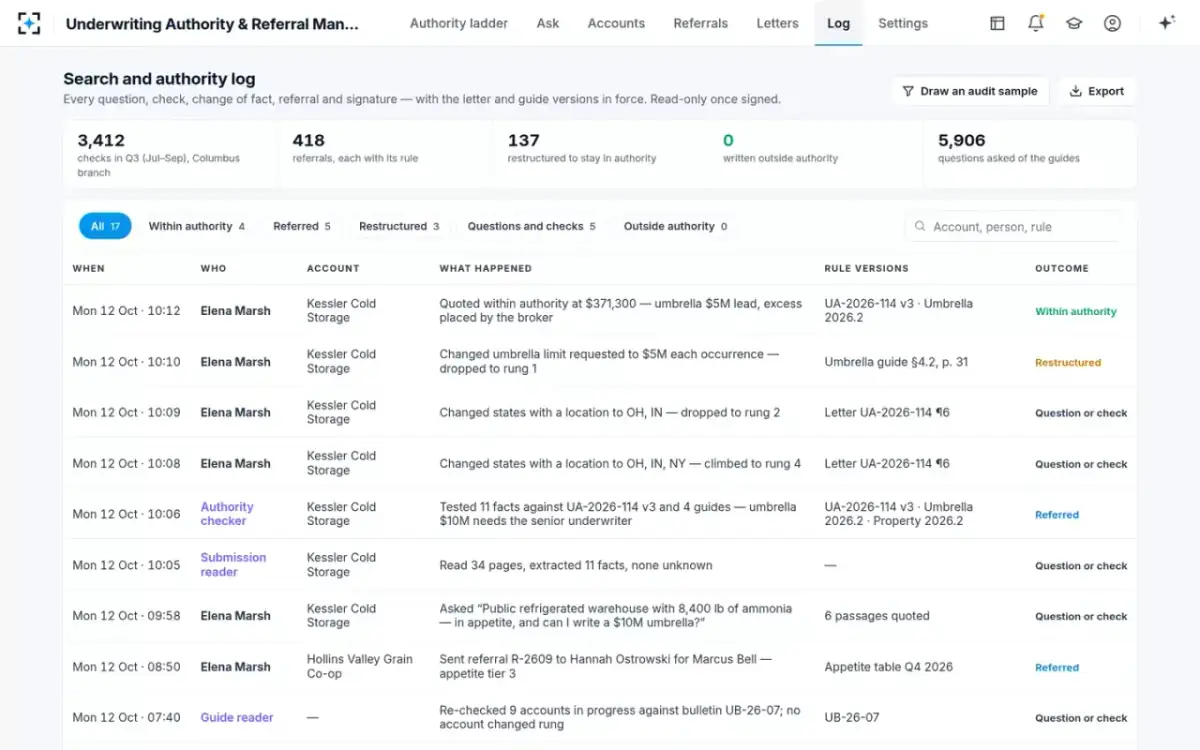Select the All 17 filter chip
The width and height of the screenshot is (1200, 750).
click(x=105, y=226)
